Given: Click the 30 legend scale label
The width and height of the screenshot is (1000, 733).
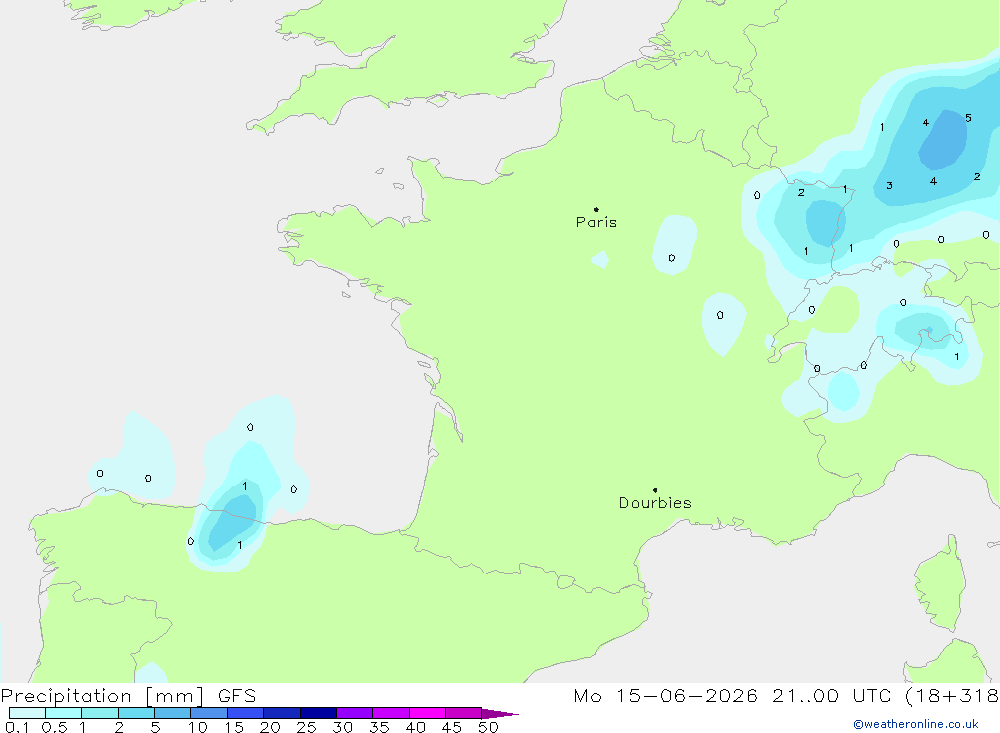Looking at the screenshot, I should [343, 727].
